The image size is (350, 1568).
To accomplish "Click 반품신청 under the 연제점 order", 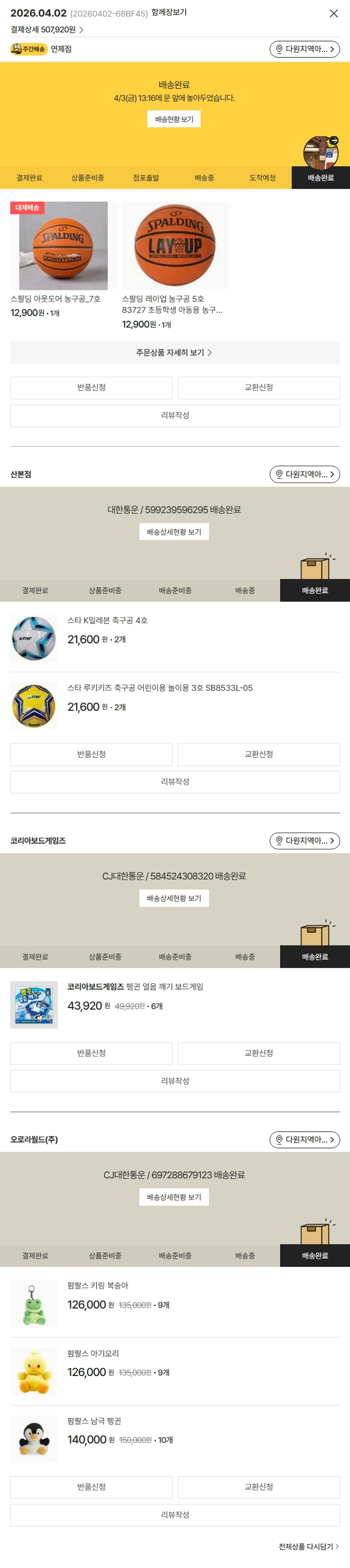I will pyautogui.click(x=91, y=388).
